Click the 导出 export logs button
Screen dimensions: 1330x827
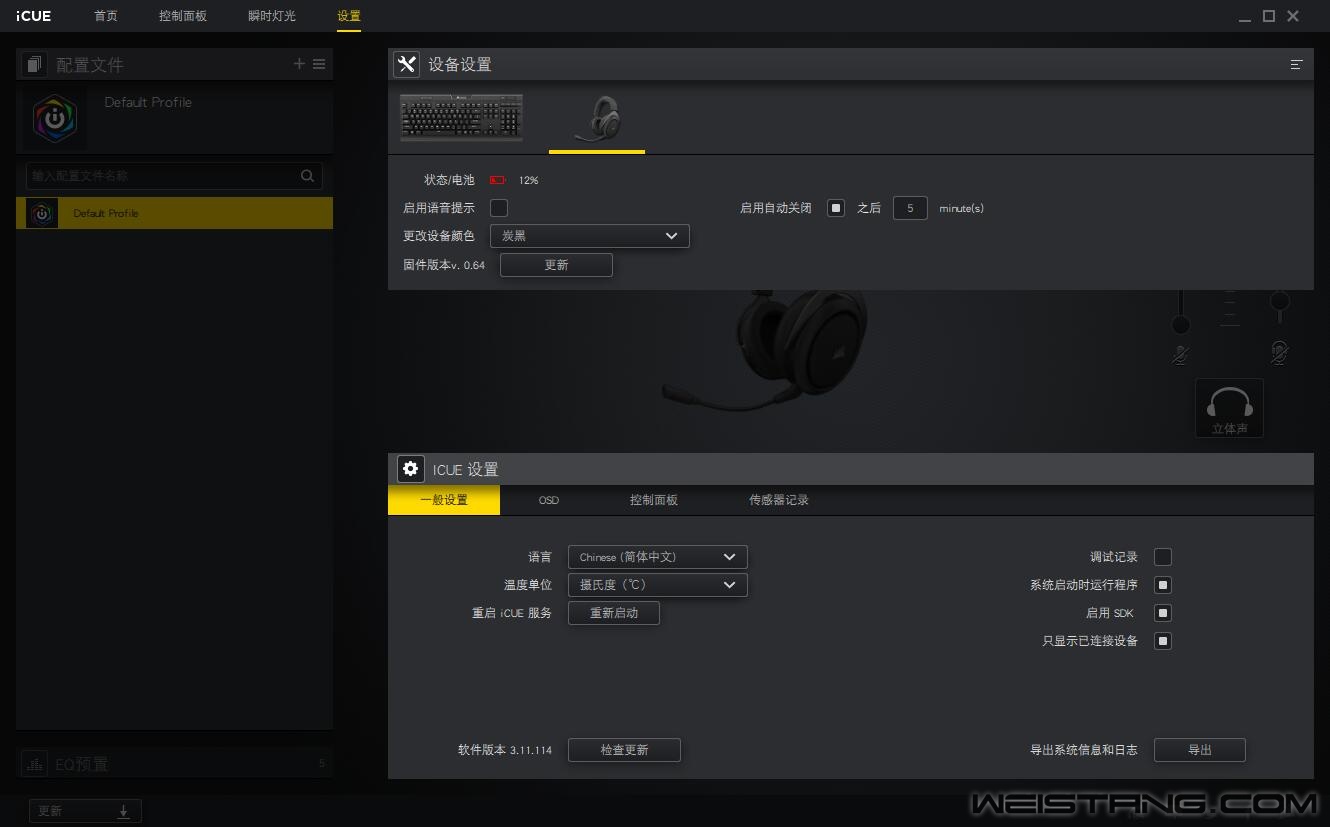(x=1200, y=750)
